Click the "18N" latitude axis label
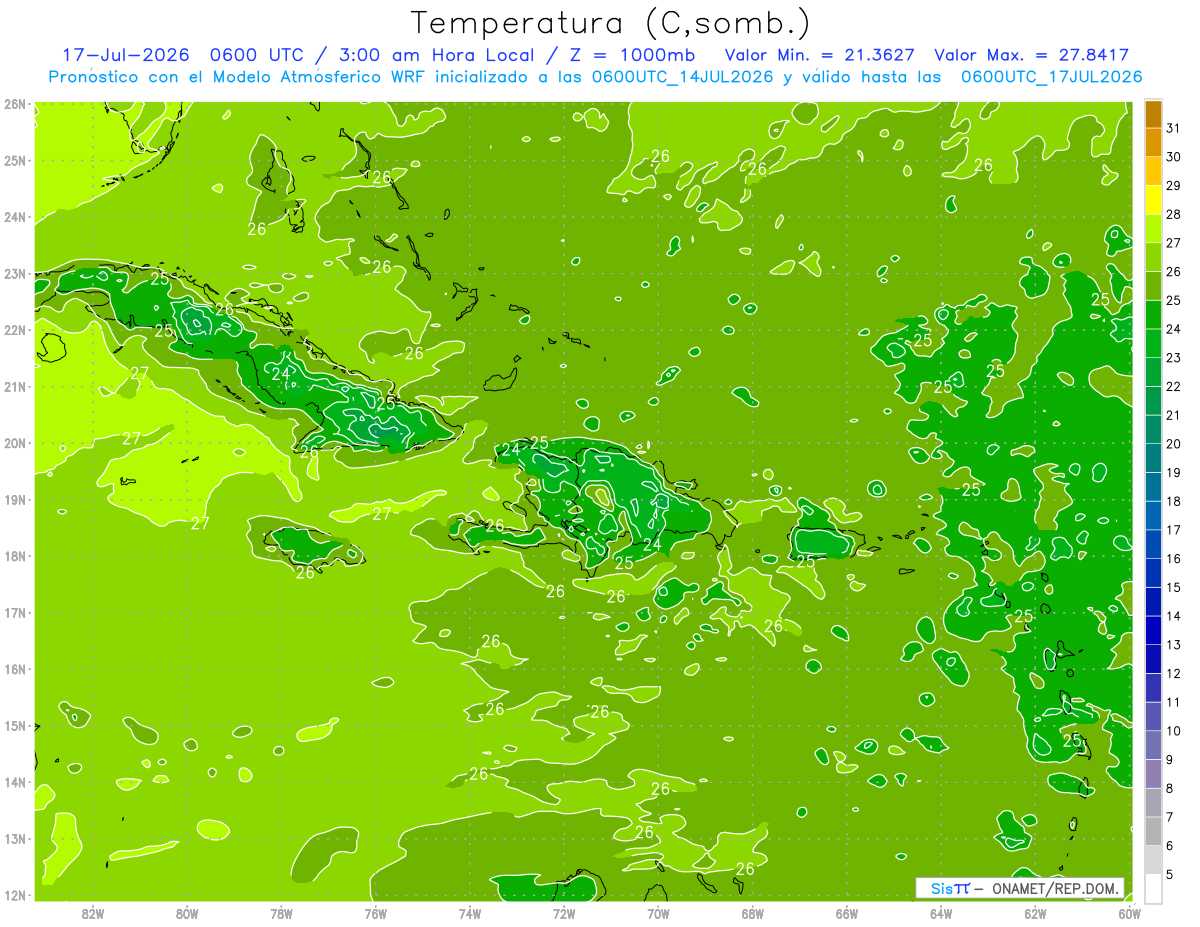Screen dimensions: 1200x927 [15, 556]
